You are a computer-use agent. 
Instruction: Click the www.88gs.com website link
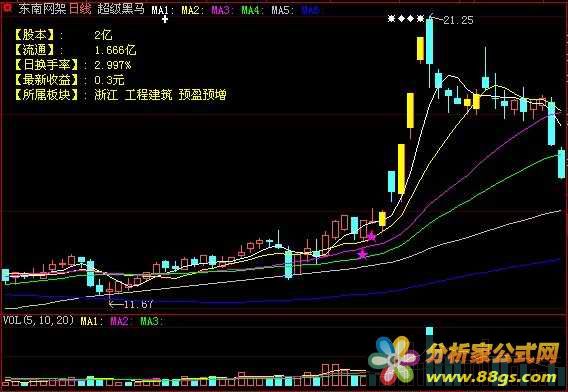[x=491, y=377]
